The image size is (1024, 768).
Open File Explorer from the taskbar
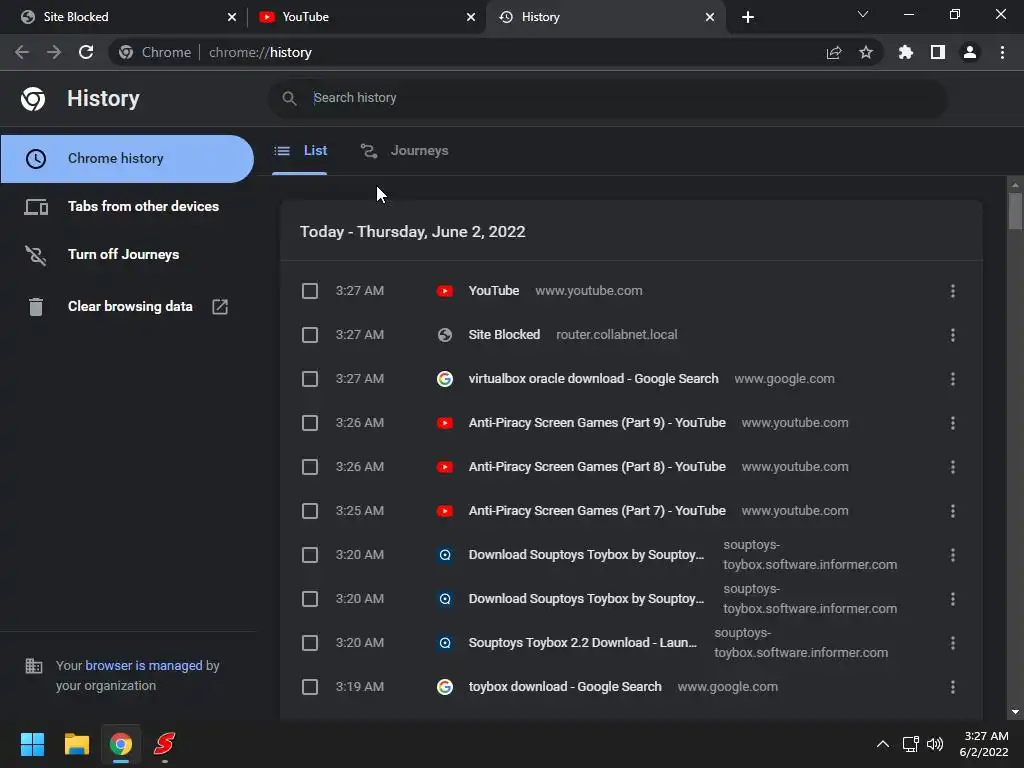[x=76, y=744]
